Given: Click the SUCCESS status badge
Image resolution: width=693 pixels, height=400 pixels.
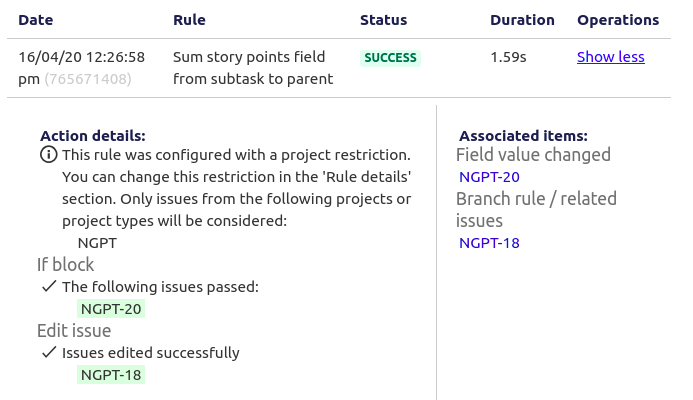Looking at the screenshot, I should point(390,58).
